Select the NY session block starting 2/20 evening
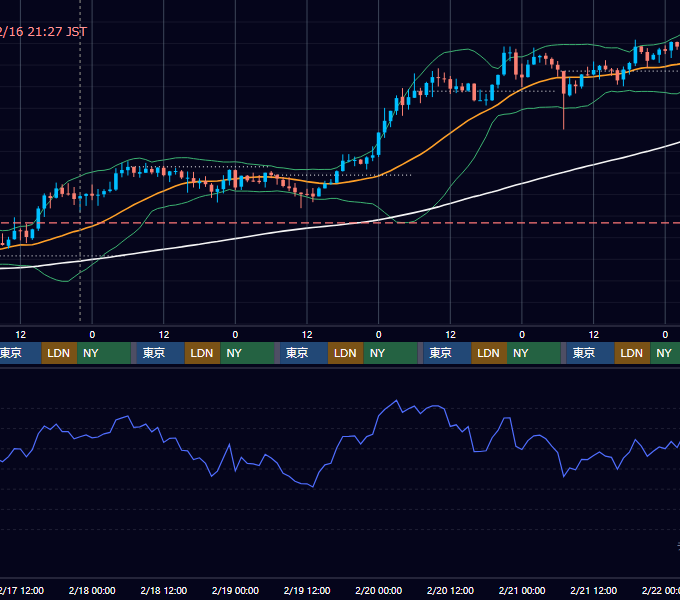Viewport: 680px width, 600px height. click(533, 353)
